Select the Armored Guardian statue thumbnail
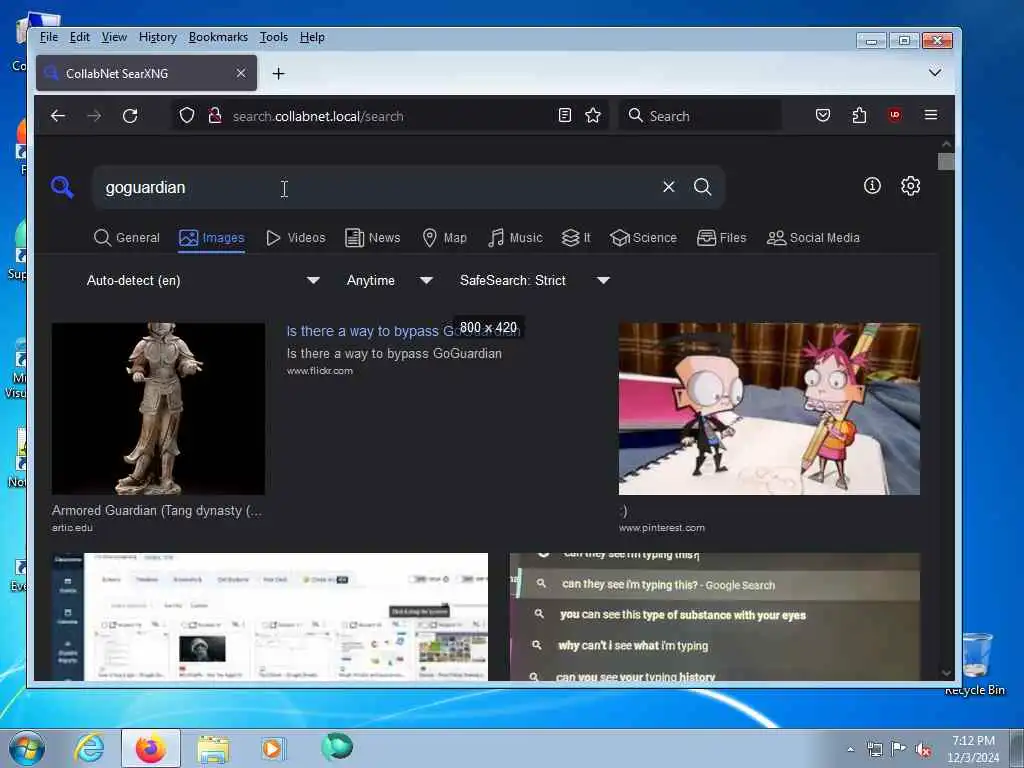This screenshot has width=1024, height=768. 158,408
